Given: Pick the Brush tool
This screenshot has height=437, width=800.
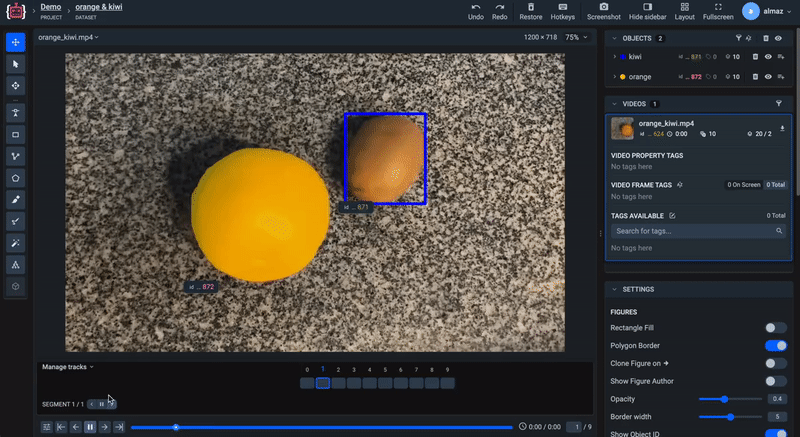Looking at the screenshot, I should (15, 200).
